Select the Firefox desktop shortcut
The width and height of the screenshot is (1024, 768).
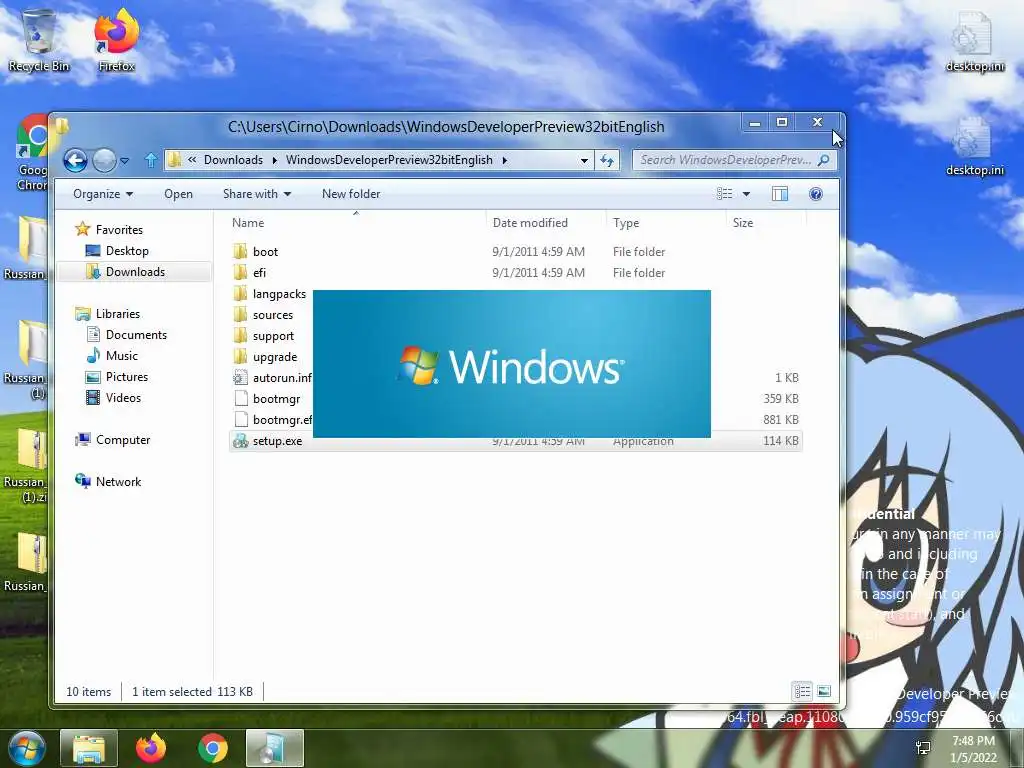coord(116,40)
